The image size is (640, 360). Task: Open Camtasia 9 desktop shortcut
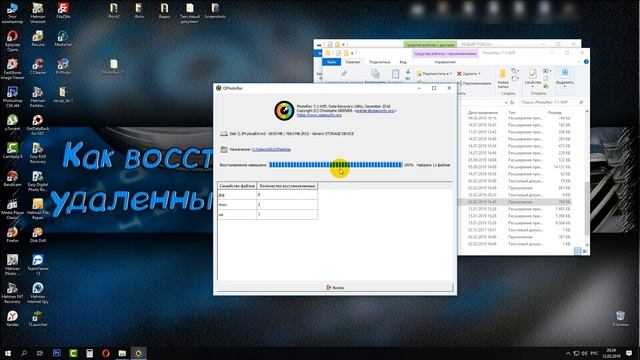(x=12, y=150)
